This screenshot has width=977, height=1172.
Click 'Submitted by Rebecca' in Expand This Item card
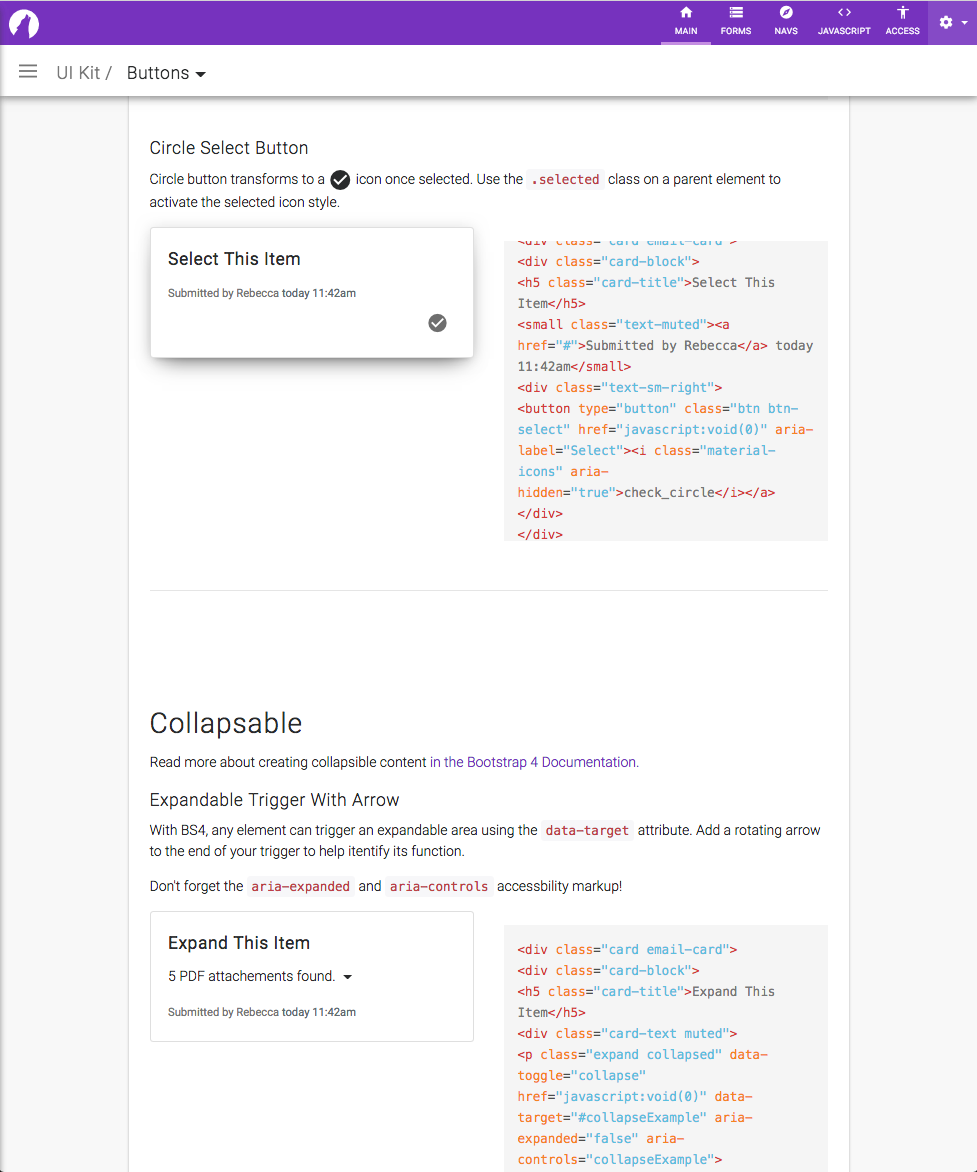(224, 1012)
